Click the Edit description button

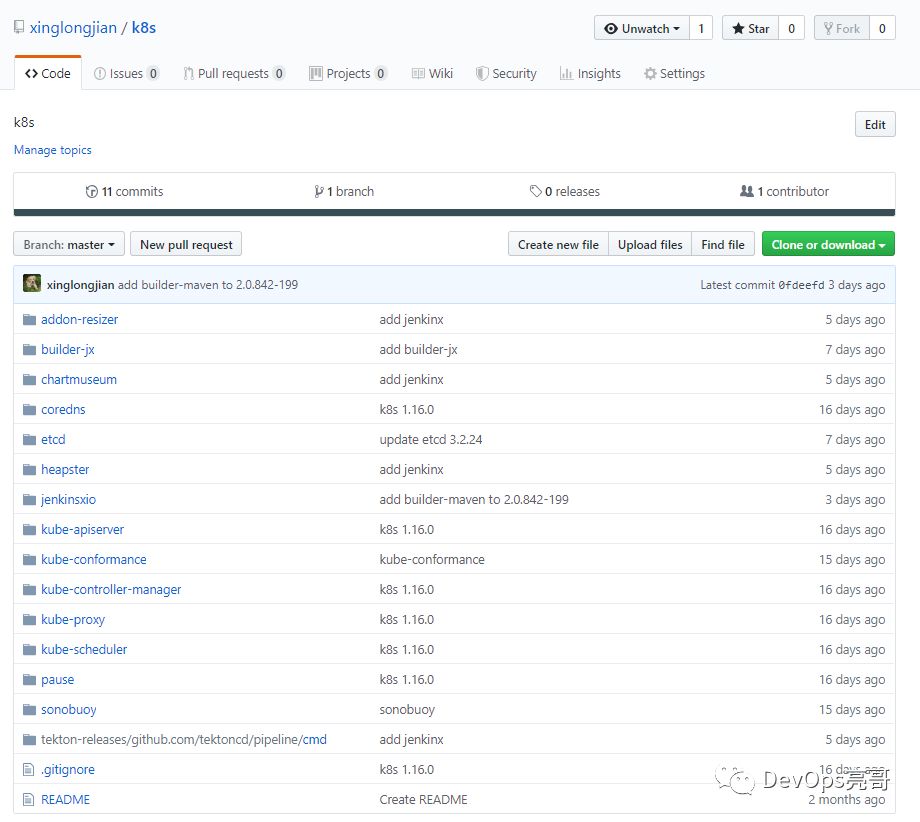click(875, 124)
